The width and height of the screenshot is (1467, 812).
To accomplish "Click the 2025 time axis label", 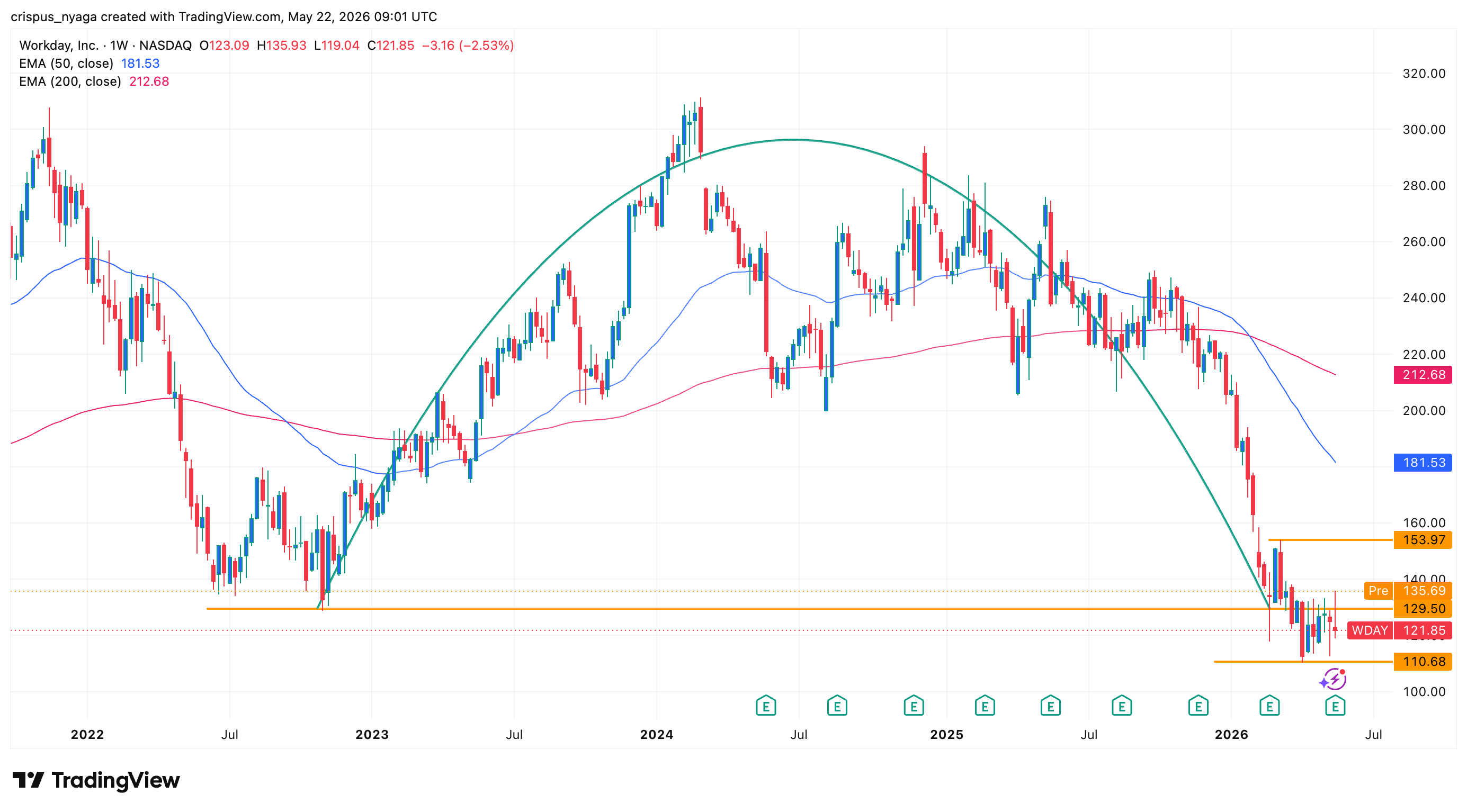I will tap(946, 735).
